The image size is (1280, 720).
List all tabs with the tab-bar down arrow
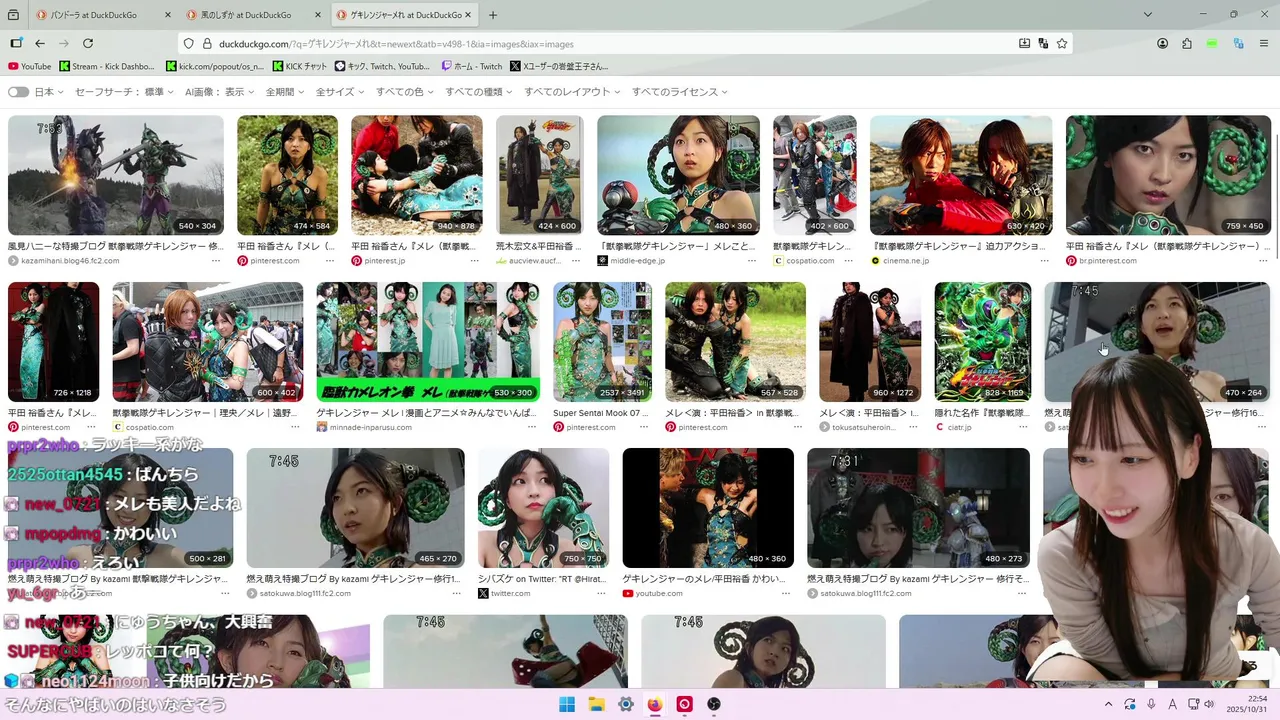1148,15
